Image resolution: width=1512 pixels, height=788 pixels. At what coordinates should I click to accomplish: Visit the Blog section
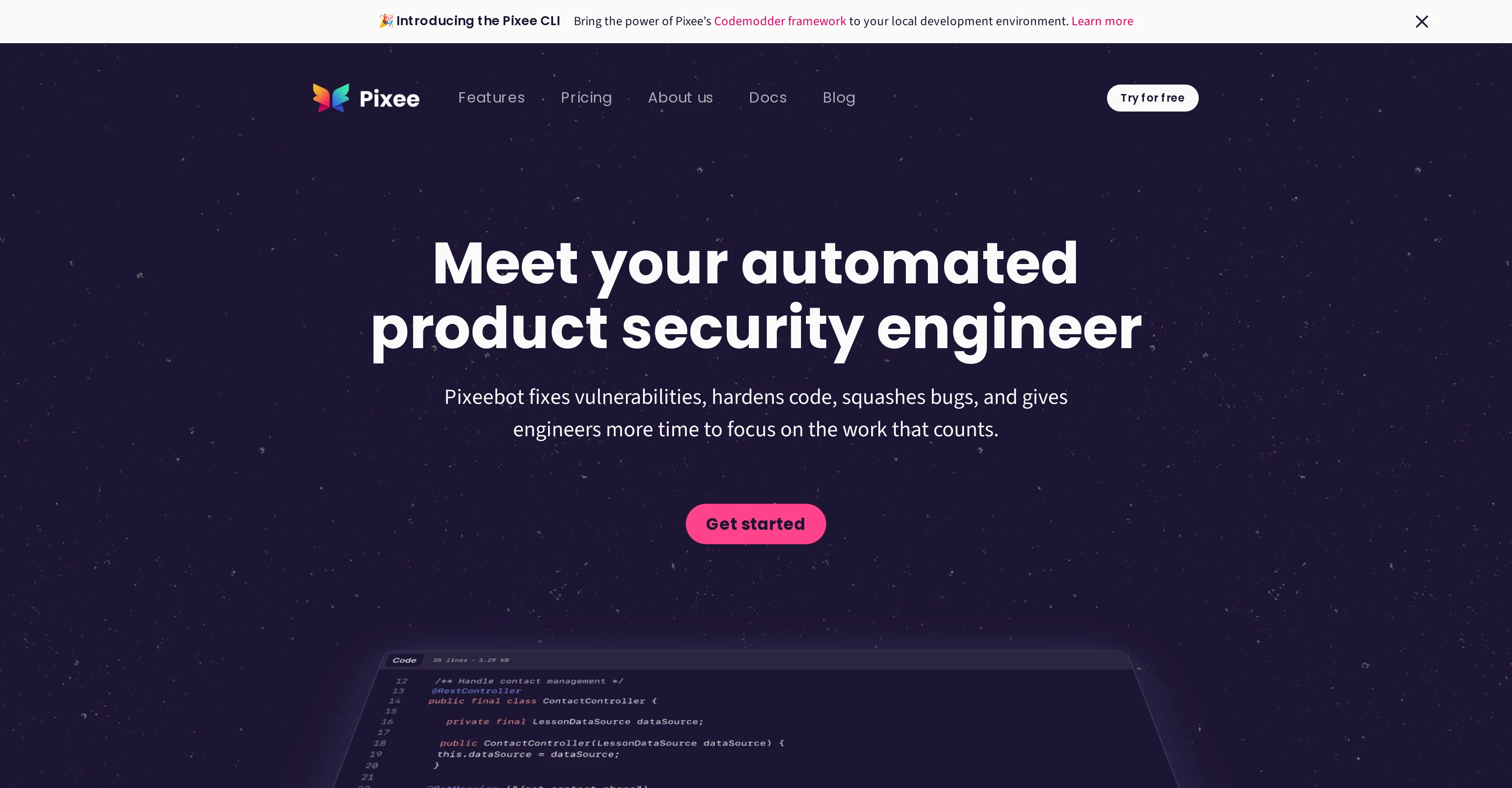click(x=839, y=98)
